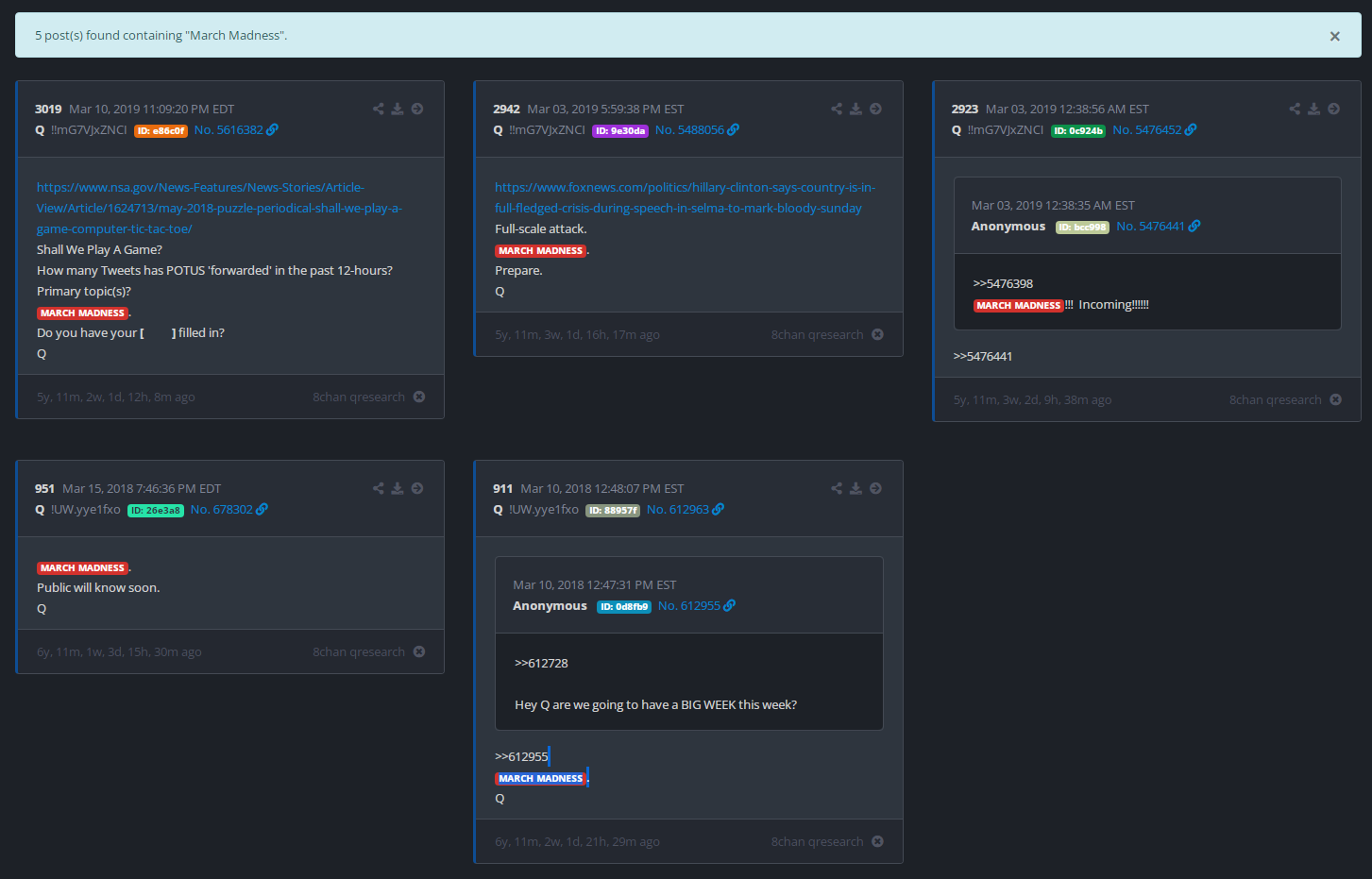Click MARCH MADNESS highlight in post 951
The image size is (1372, 879).
point(82,568)
